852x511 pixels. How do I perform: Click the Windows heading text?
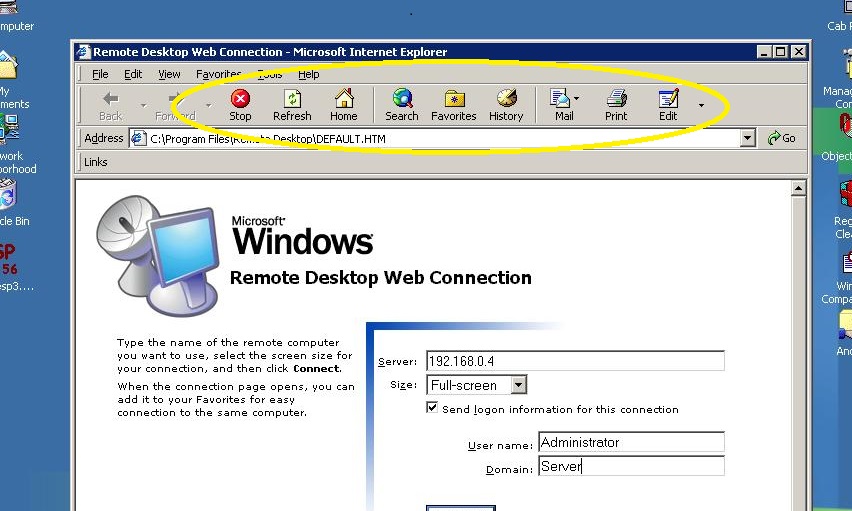303,242
